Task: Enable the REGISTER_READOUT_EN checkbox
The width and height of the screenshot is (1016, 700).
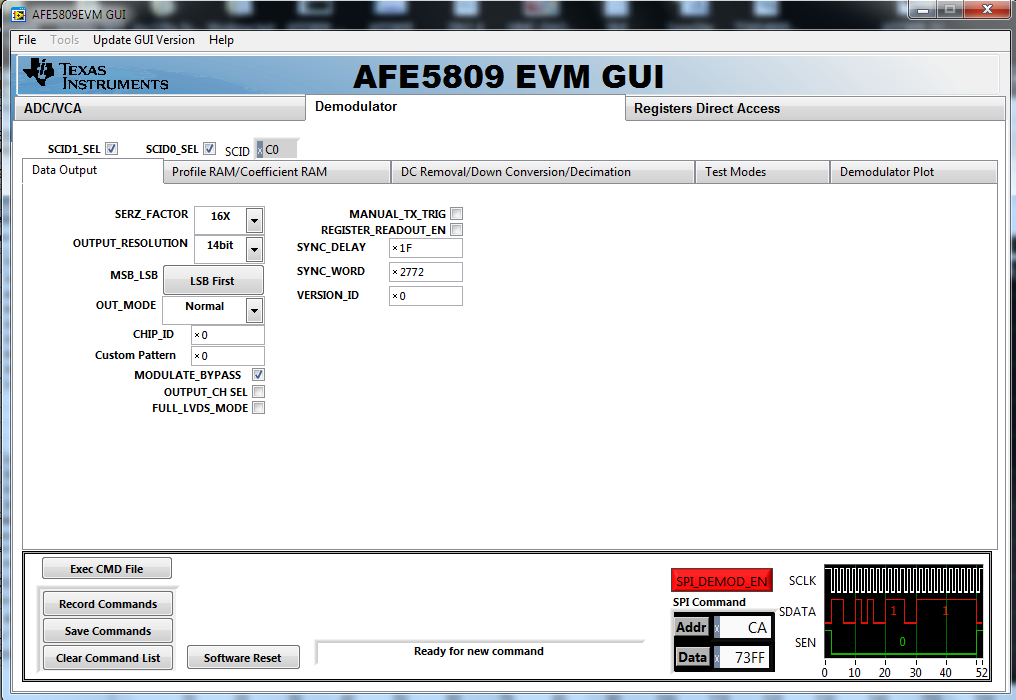Action: (x=457, y=229)
